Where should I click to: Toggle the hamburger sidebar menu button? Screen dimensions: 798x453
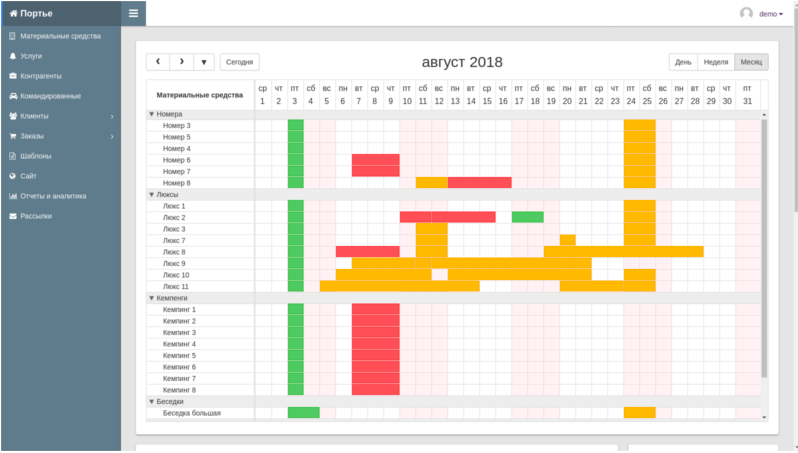(133, 13)
